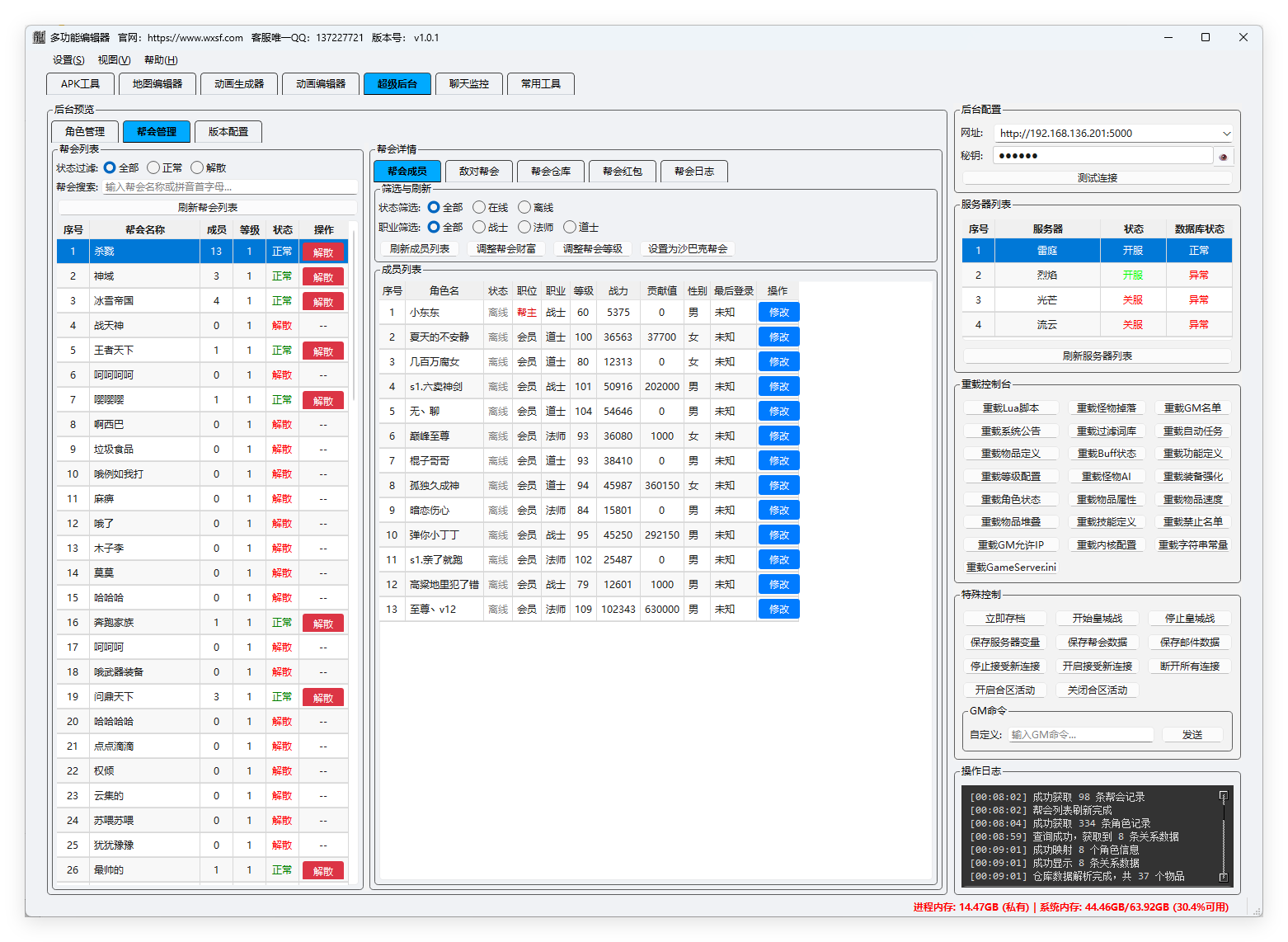Expand the 网址 server address dropdown

[1226, 134]
